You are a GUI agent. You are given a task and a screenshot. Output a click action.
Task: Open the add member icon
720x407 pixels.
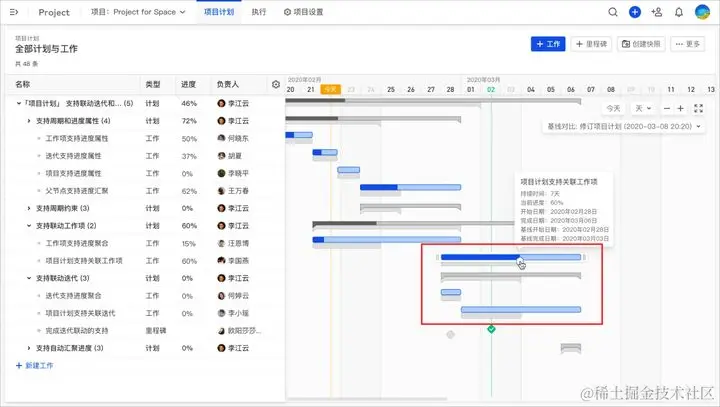(x=657, y=12)
